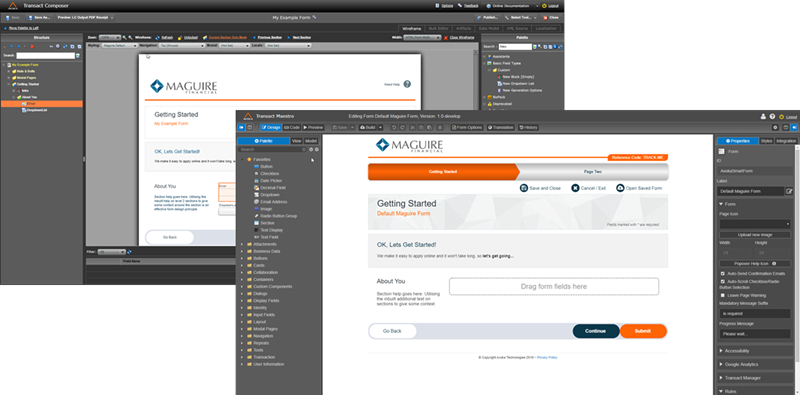Select the Model tab in Maestro
This screenshot has height=395, width=800.
(x=311, y=141)
